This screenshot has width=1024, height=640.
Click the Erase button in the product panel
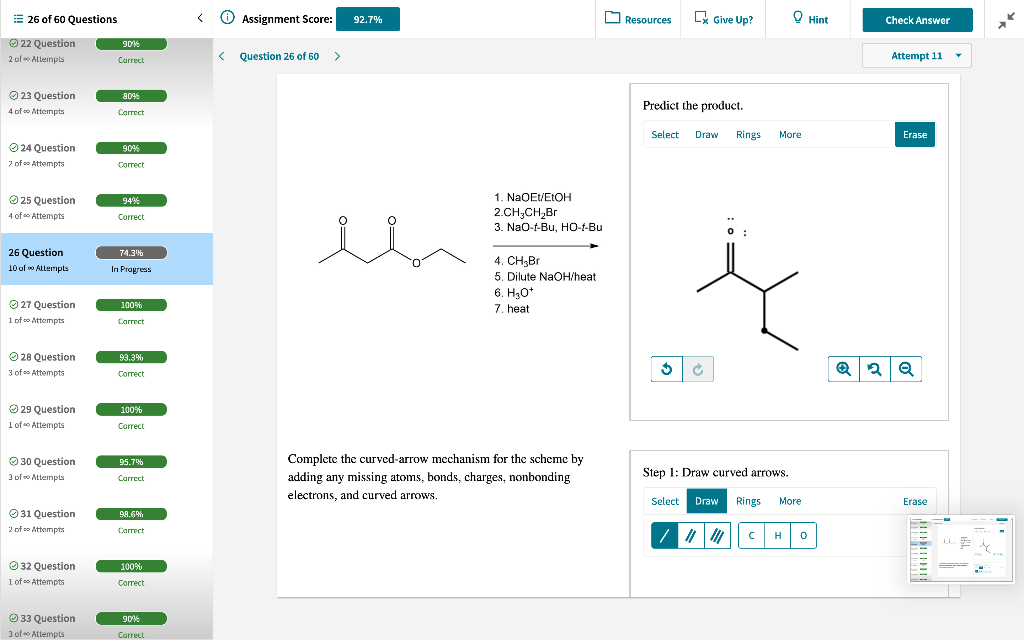(914, 132)
